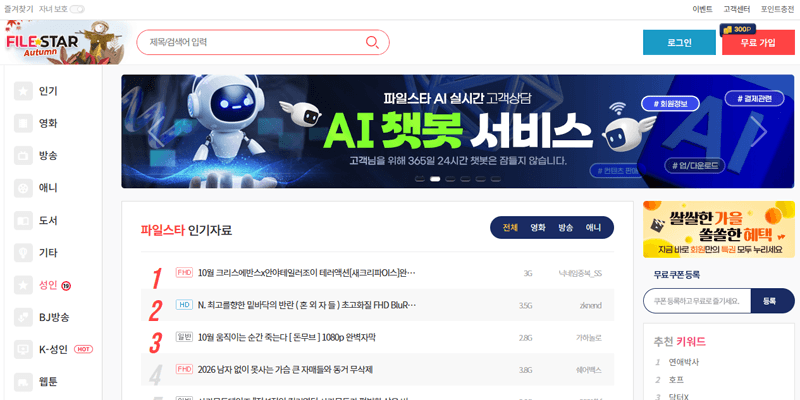Click the 3.8G size on rank 4 row
This screenshot has height=400, width=800.
coord(526,370)
